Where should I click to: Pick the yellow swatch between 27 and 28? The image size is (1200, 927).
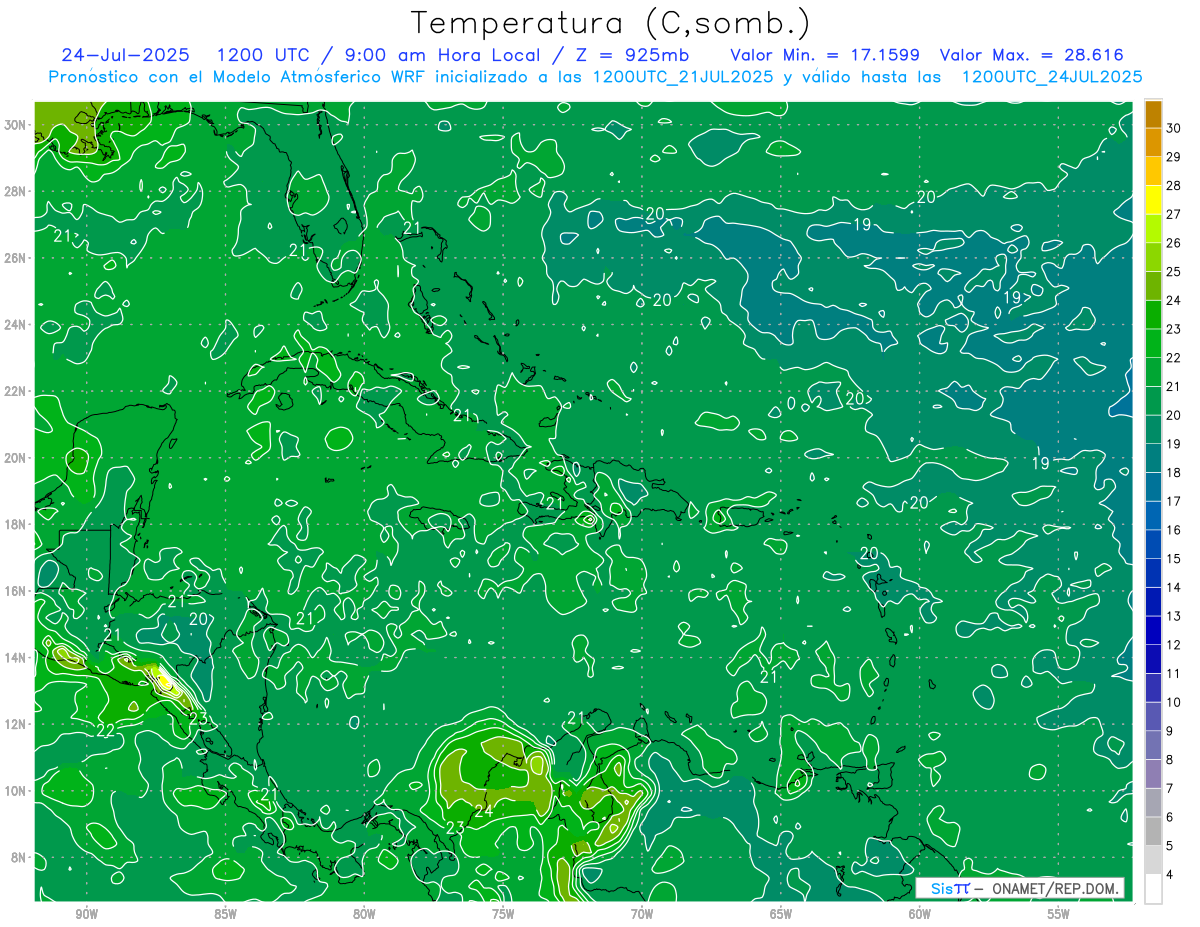pos(1154,200)
